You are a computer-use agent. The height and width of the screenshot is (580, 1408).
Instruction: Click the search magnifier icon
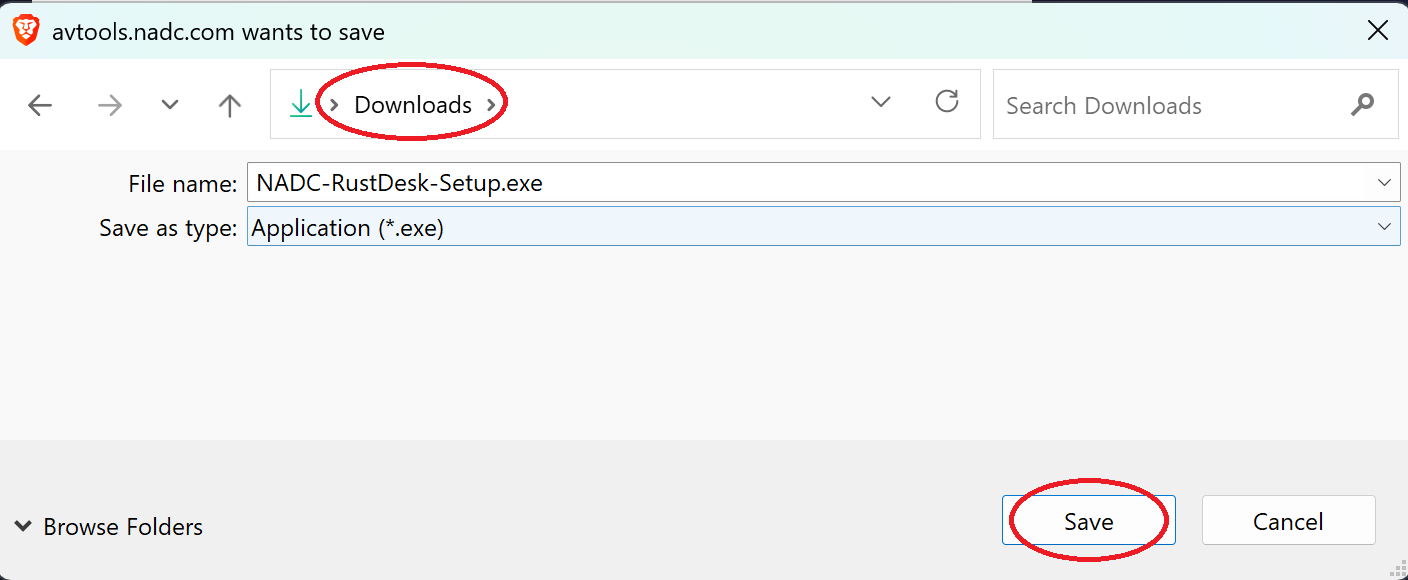point(1363,104)
